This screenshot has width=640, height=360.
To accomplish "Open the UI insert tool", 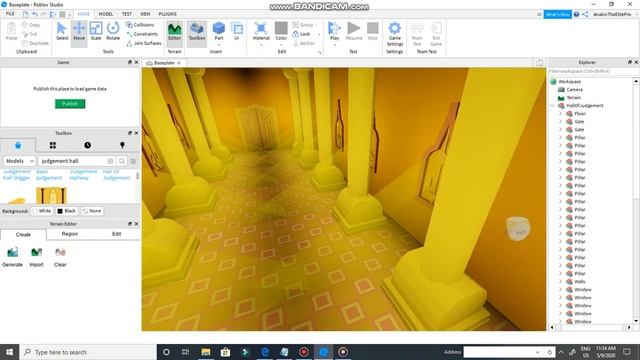I will [236, 32].
